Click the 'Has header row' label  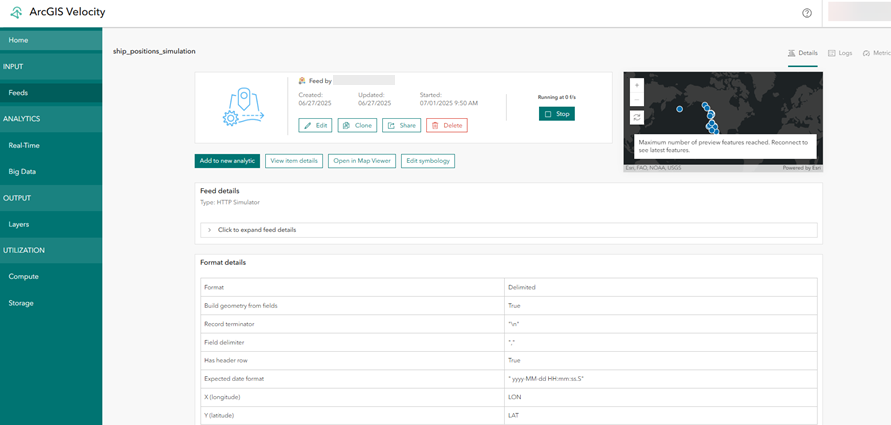coord(226,360)
